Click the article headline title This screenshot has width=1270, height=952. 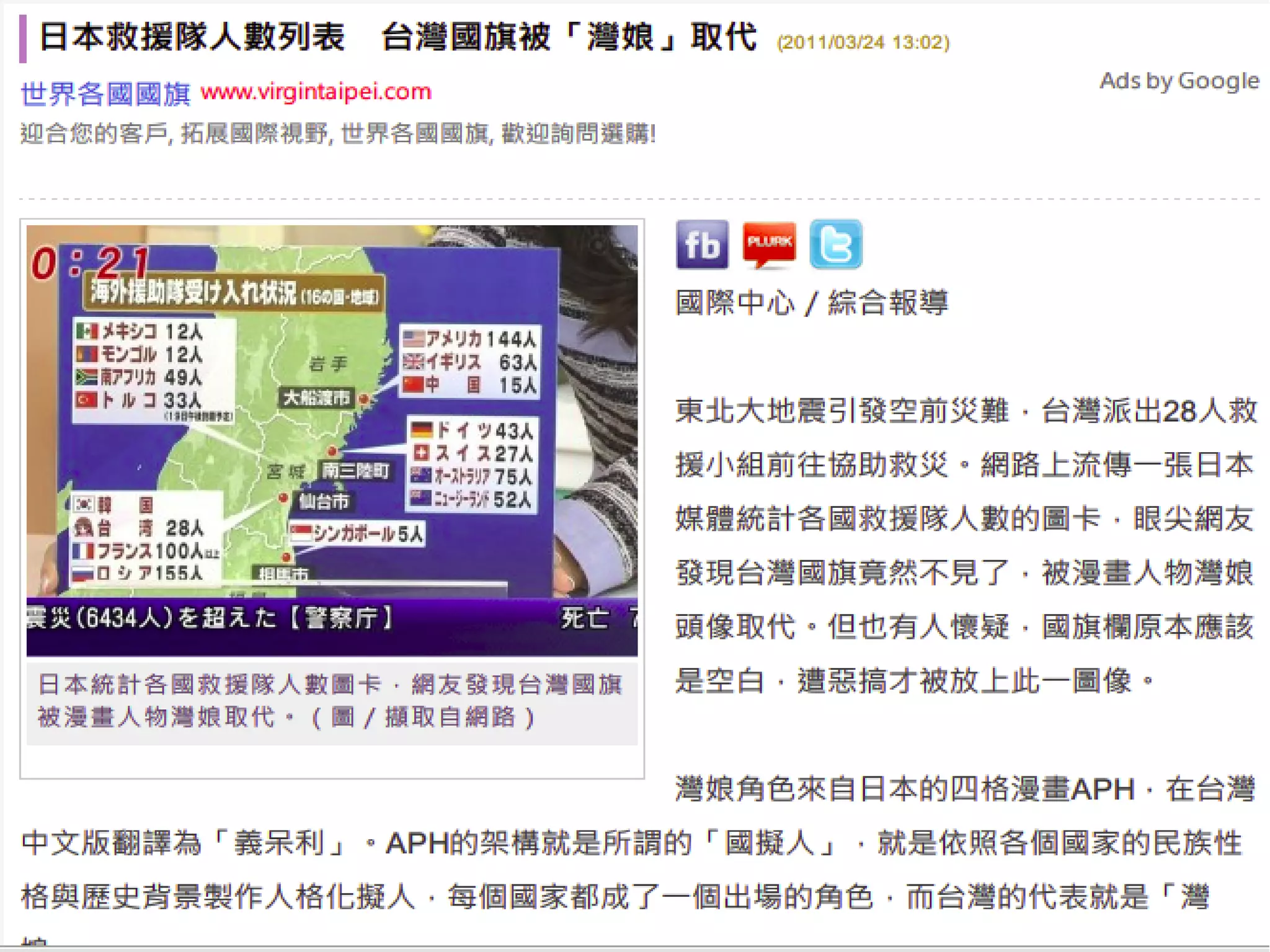[397, 37]
